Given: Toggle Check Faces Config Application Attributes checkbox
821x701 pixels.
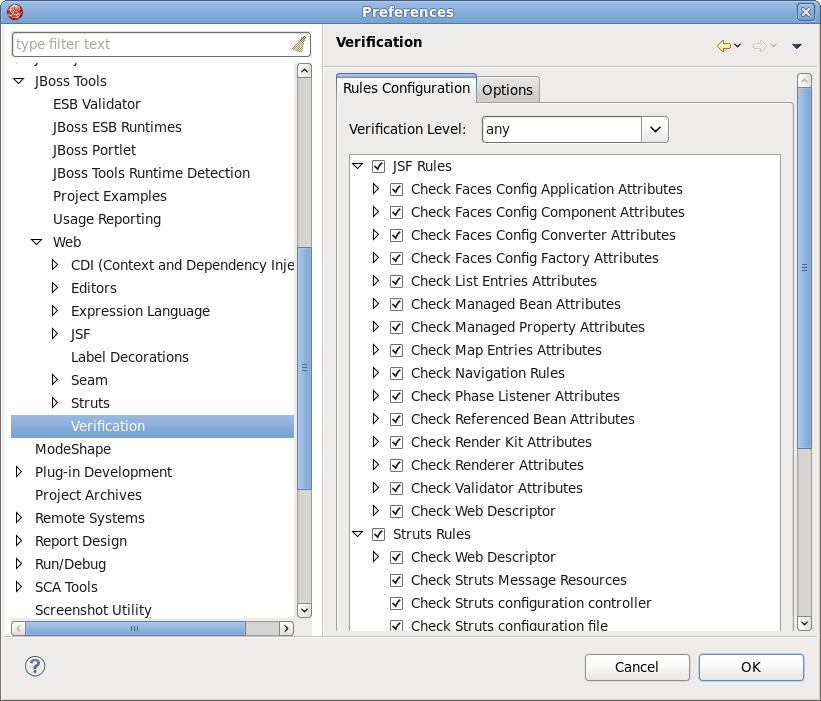Looking at the screenshot, I should [x=396, y=190].
